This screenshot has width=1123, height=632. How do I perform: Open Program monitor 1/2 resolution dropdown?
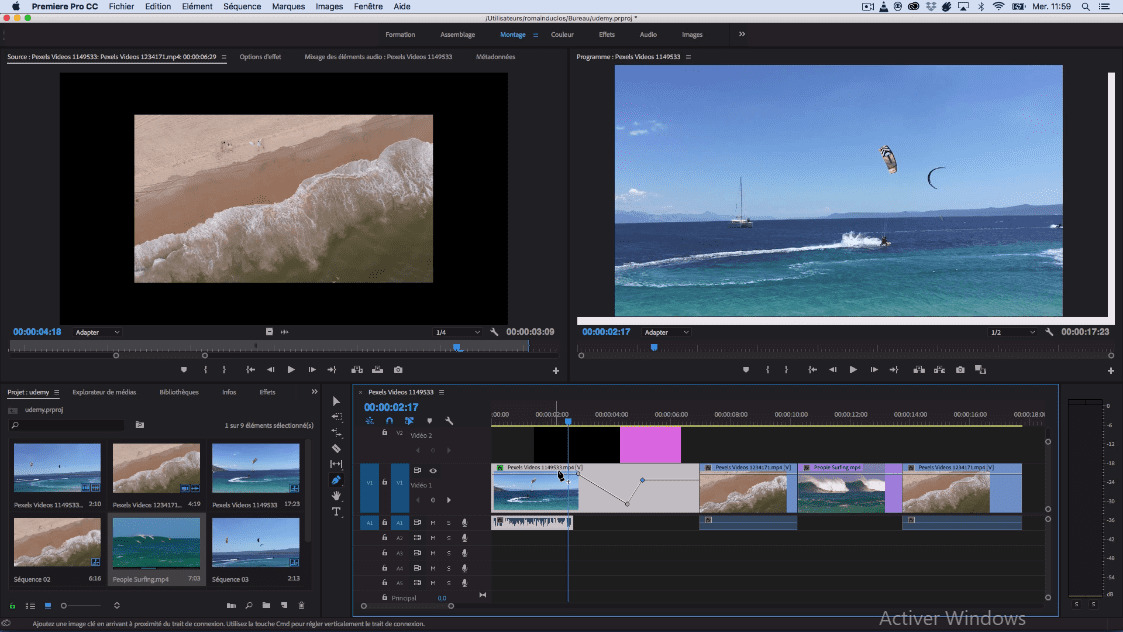click(x=1013, y=332)
